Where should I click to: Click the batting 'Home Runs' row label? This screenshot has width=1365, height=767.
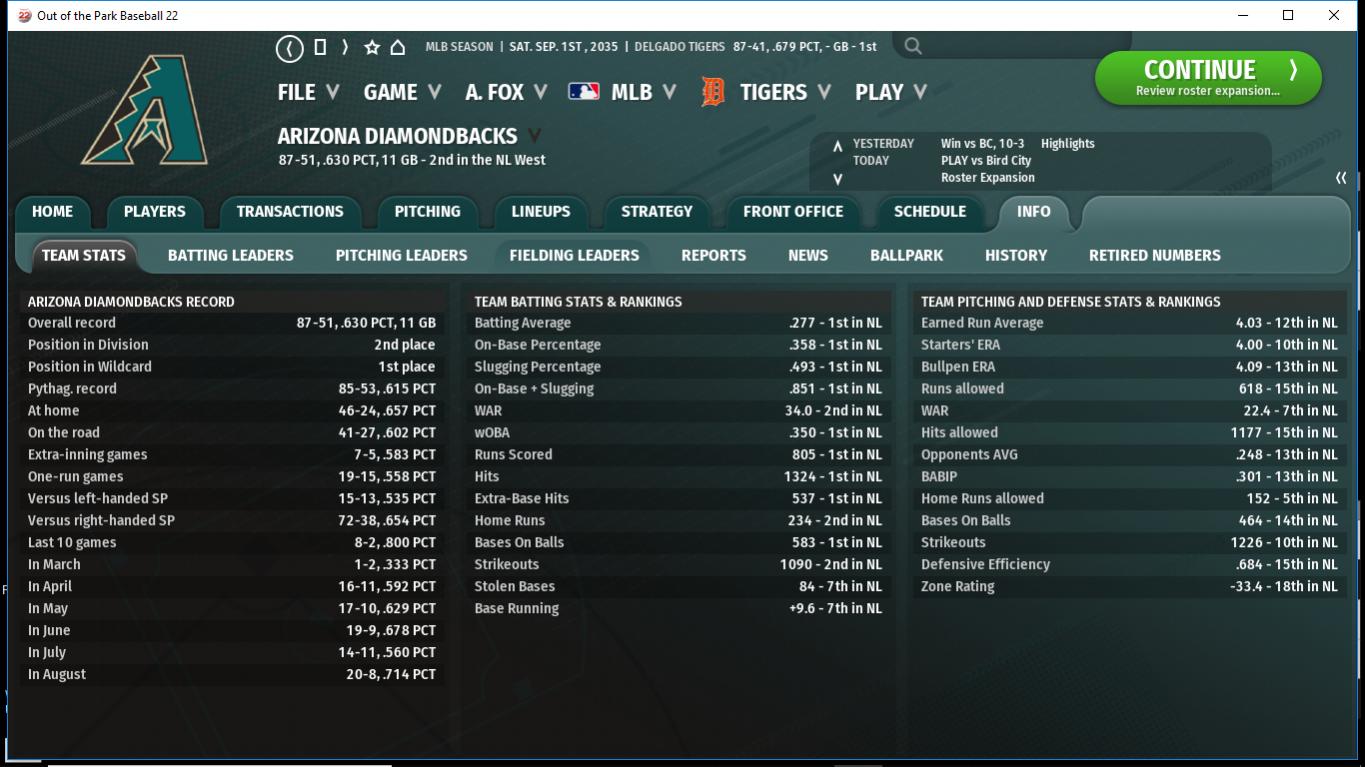point(510,521)
